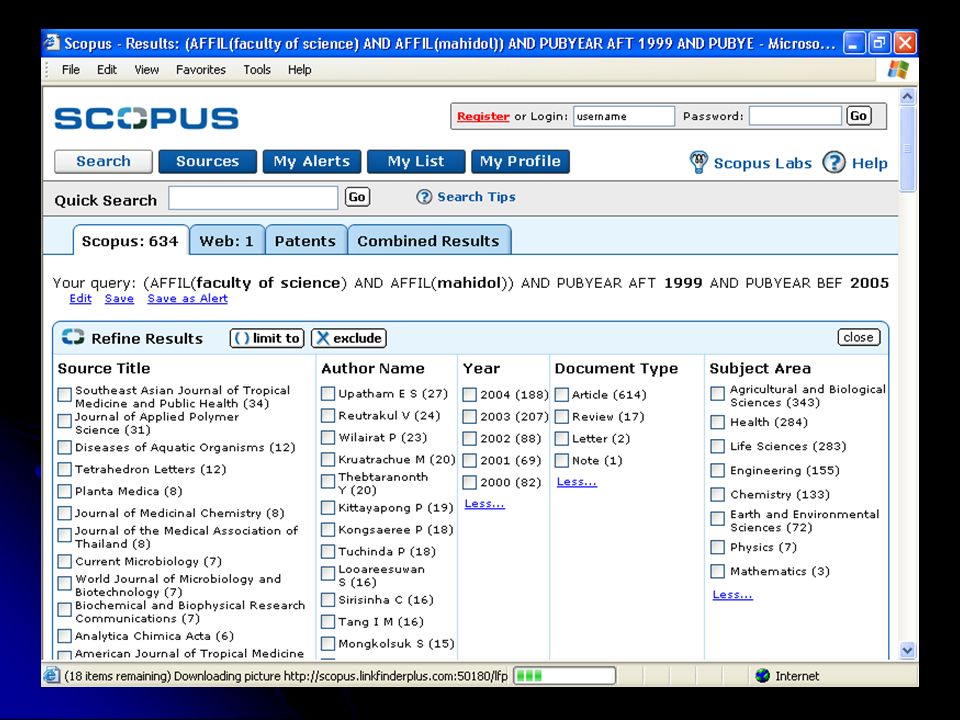Check Agricultural and Biological Sciences box
960x720 pixels.
tap(718, 393)
